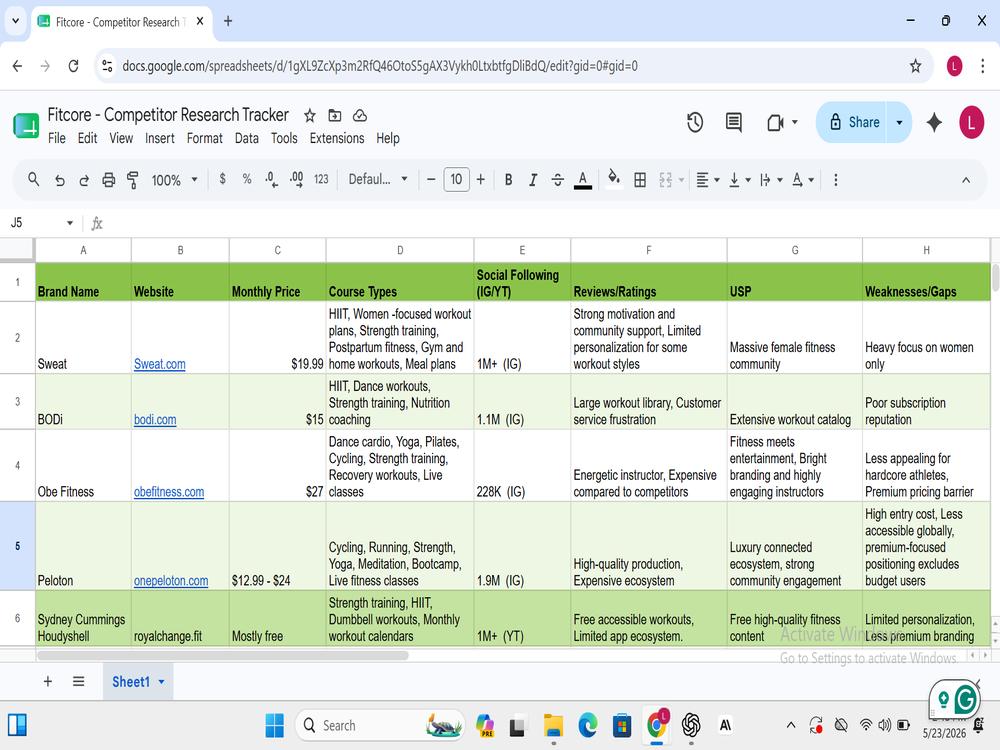Undo the last action

[59, 180]
